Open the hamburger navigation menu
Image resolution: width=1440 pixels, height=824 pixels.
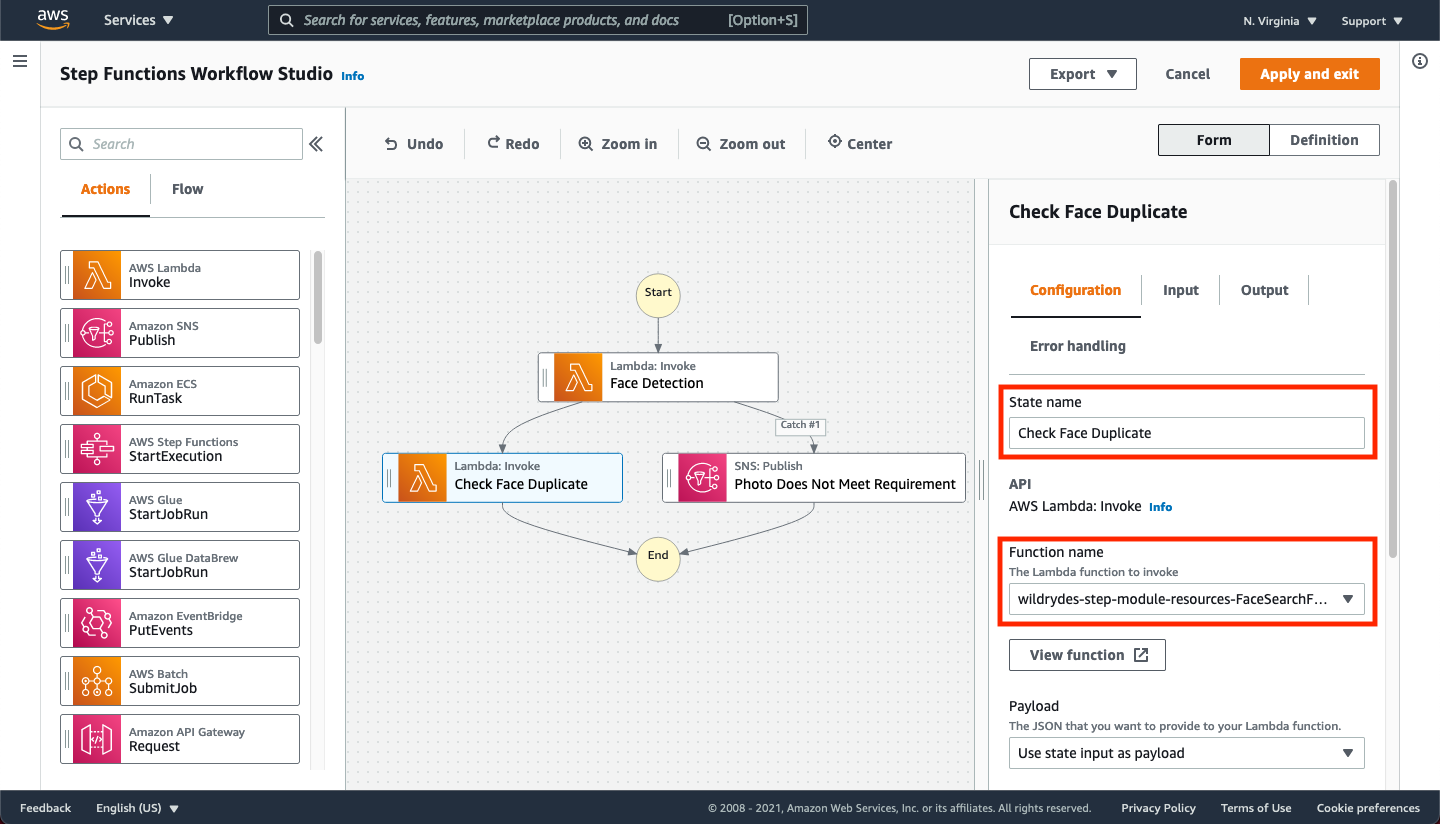click(x=19, y=62)
